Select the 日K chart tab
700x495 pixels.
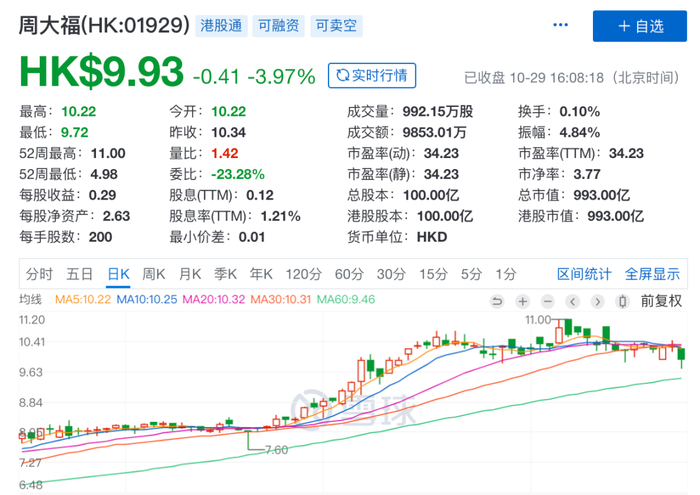click(119, 274)
